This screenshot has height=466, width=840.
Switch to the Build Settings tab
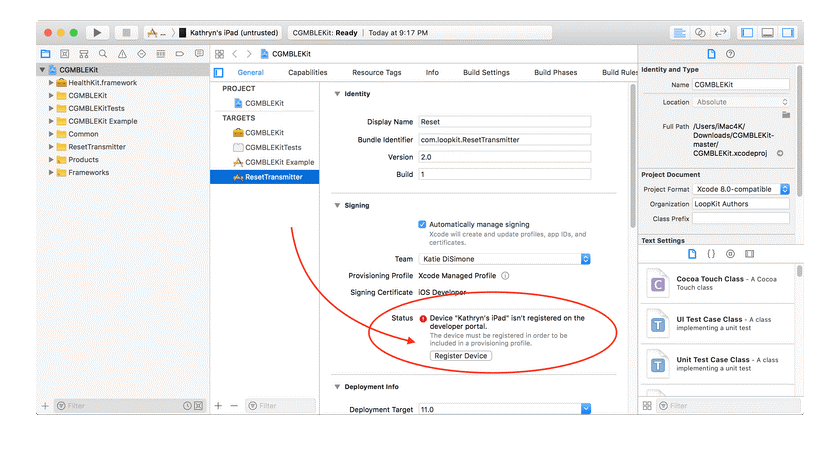pyautogui.click(x=486, y=72)
